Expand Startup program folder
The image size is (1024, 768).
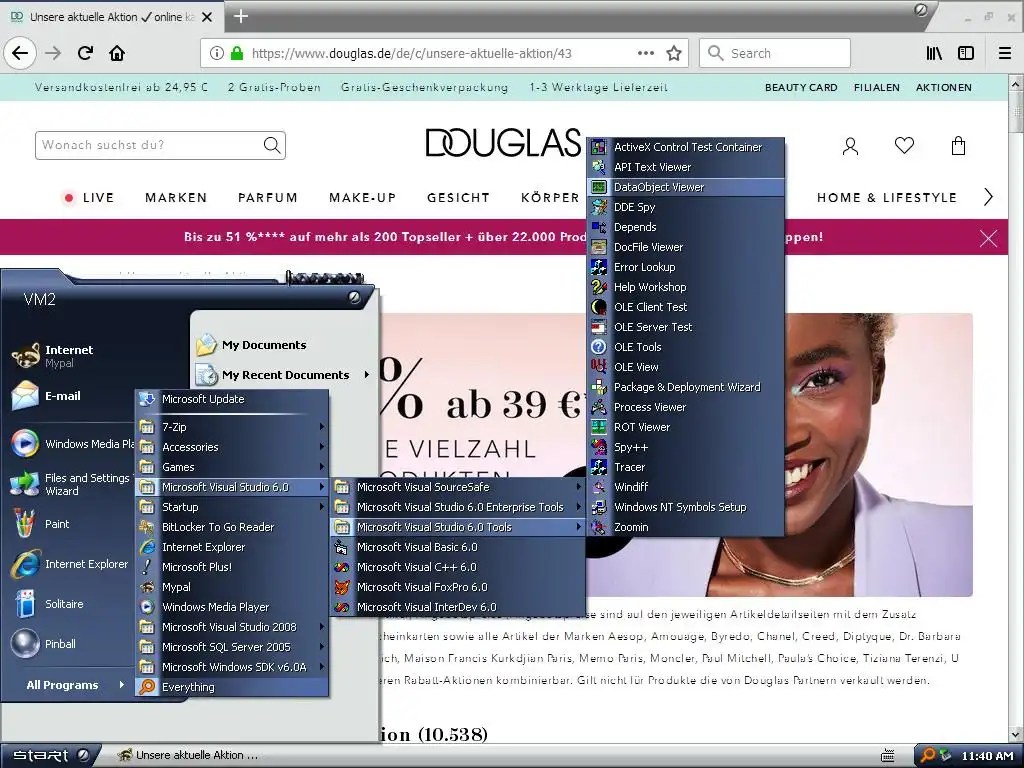232,507
